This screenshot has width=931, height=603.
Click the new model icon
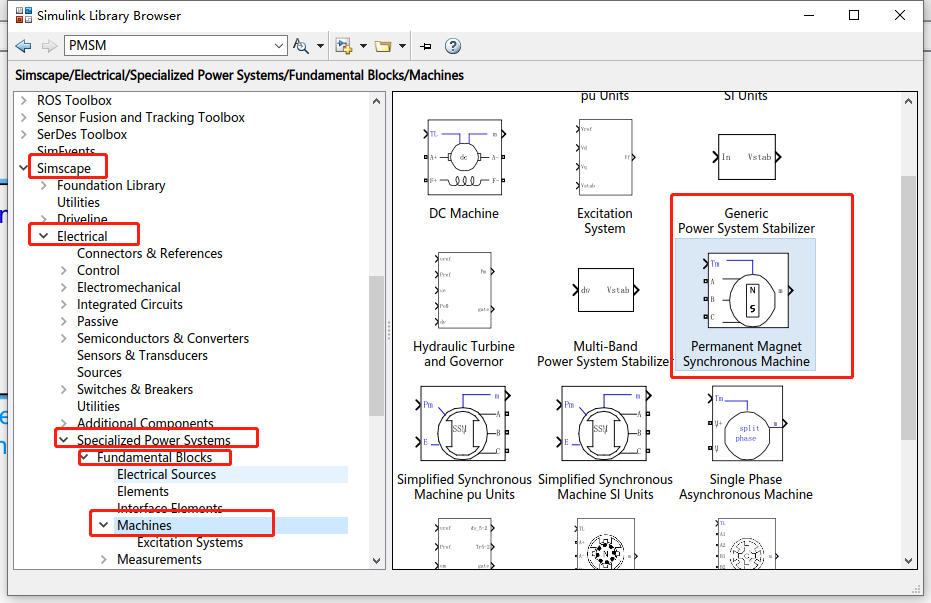pyautogui.click(x=344, y=46)
